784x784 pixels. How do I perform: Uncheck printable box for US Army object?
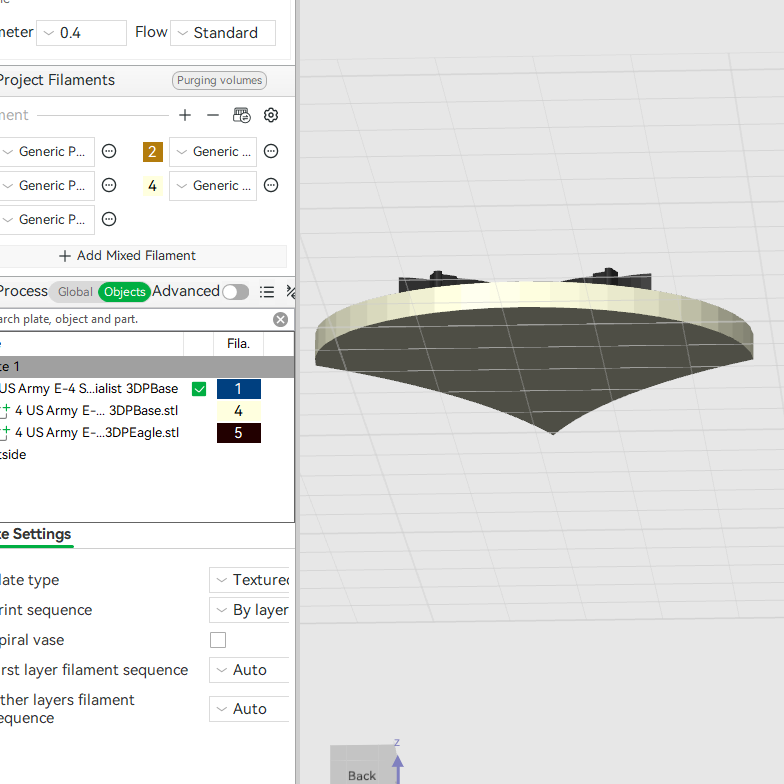point(199,389)
